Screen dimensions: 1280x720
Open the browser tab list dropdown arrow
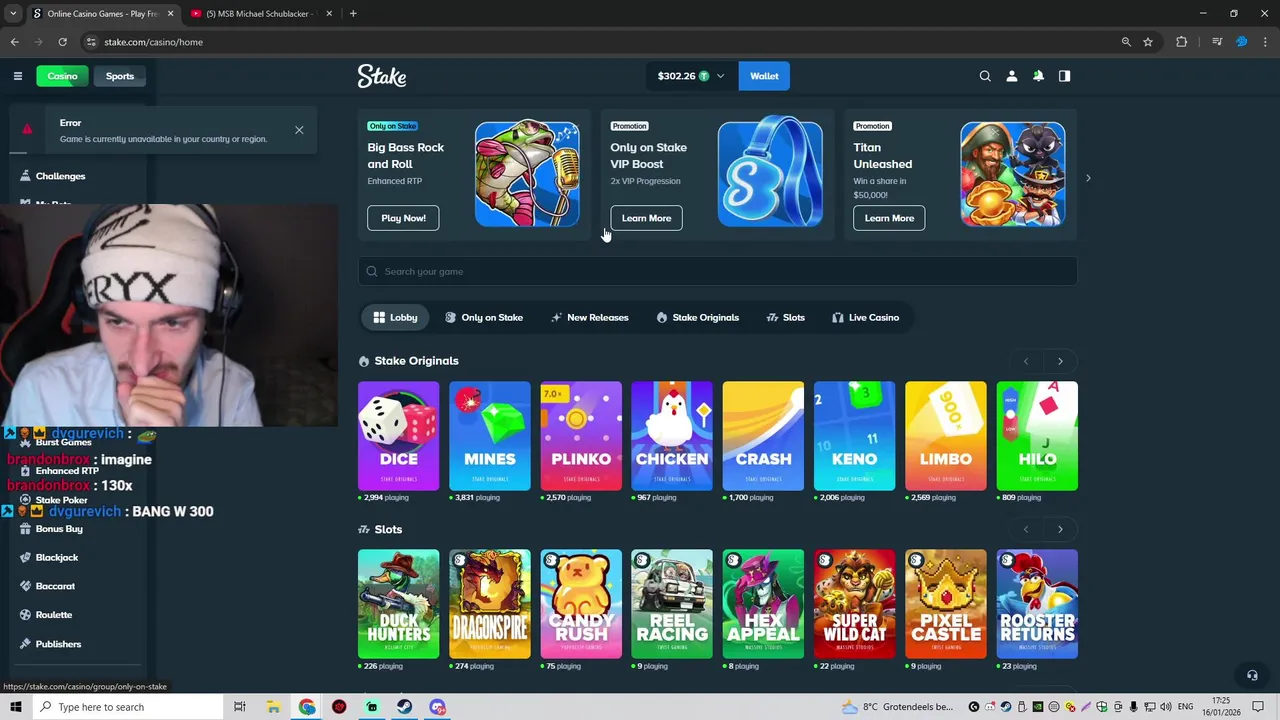pos(13,13)
